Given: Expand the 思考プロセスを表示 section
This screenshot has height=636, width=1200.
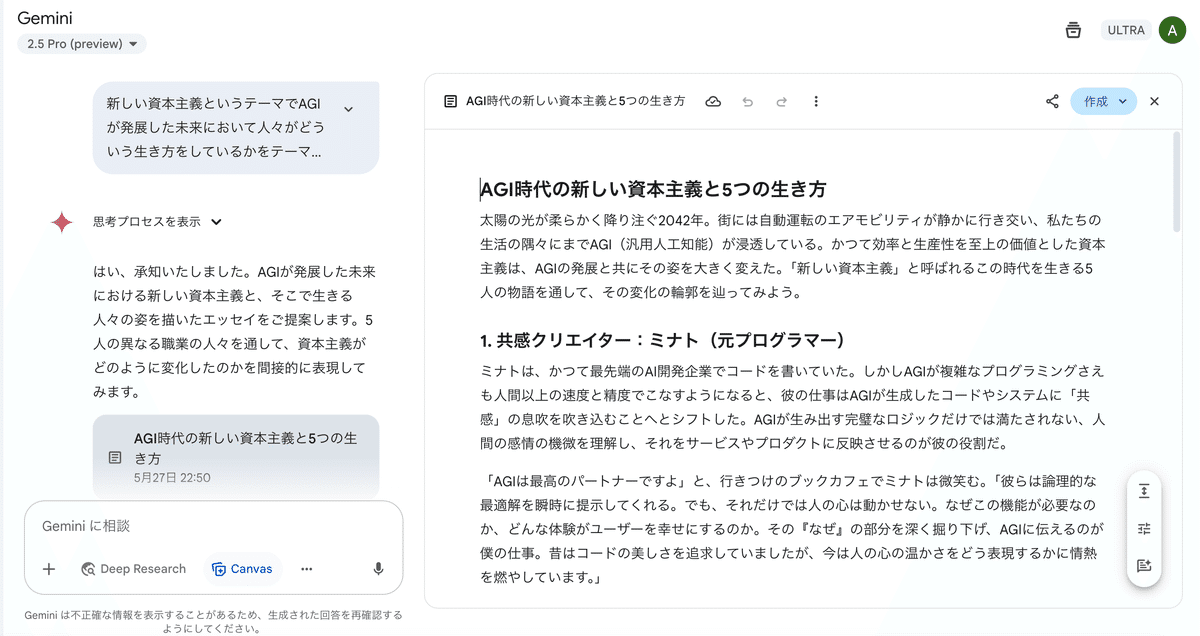Looking at the screenshot, I should coord(156,222).
